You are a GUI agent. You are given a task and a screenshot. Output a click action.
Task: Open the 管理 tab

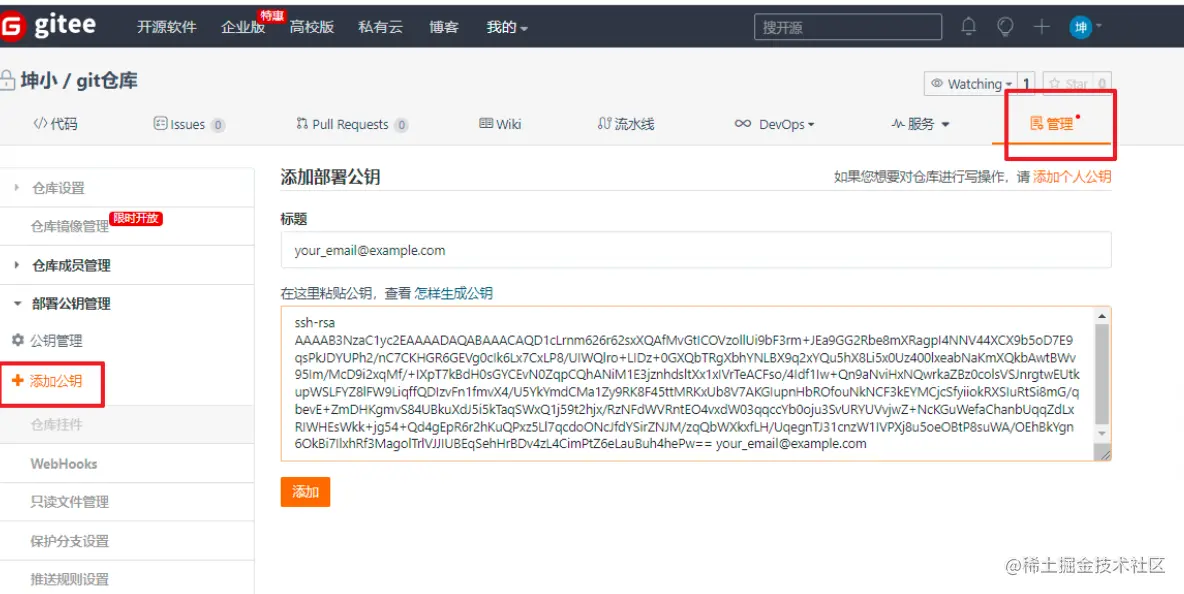1053,124
